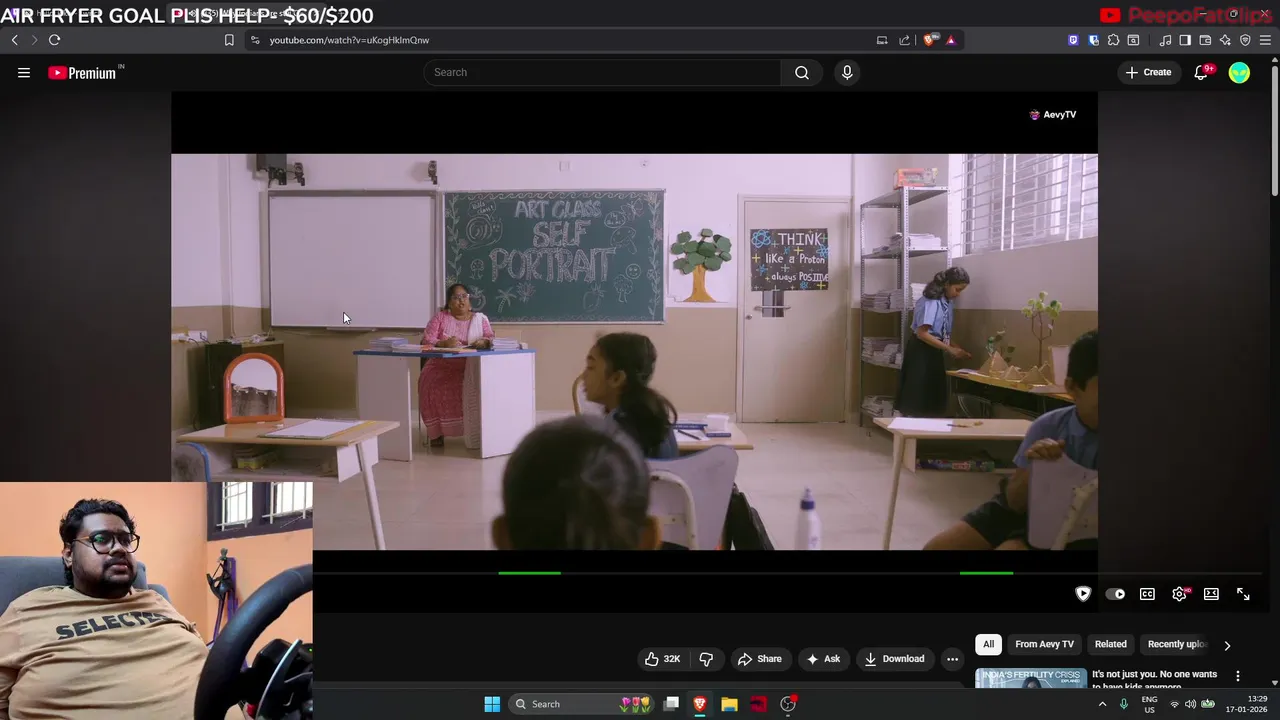
Task: Open Task View on taskbar
Action: (x=671, y=704)
